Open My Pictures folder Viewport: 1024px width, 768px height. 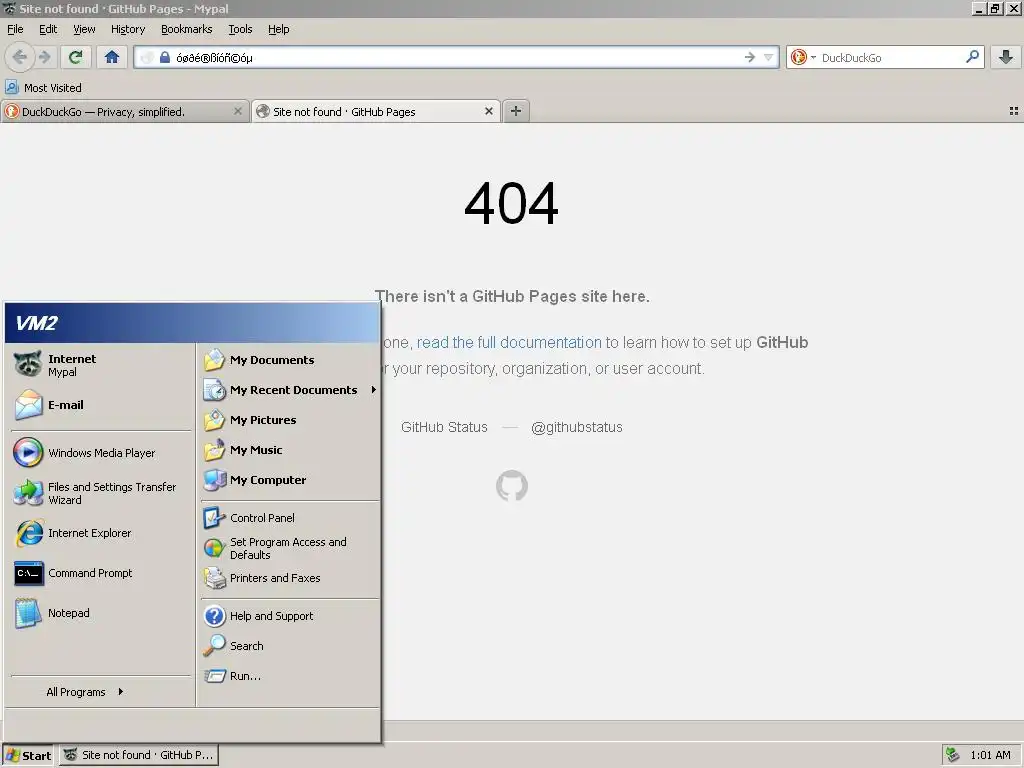(x=289, y=420)
